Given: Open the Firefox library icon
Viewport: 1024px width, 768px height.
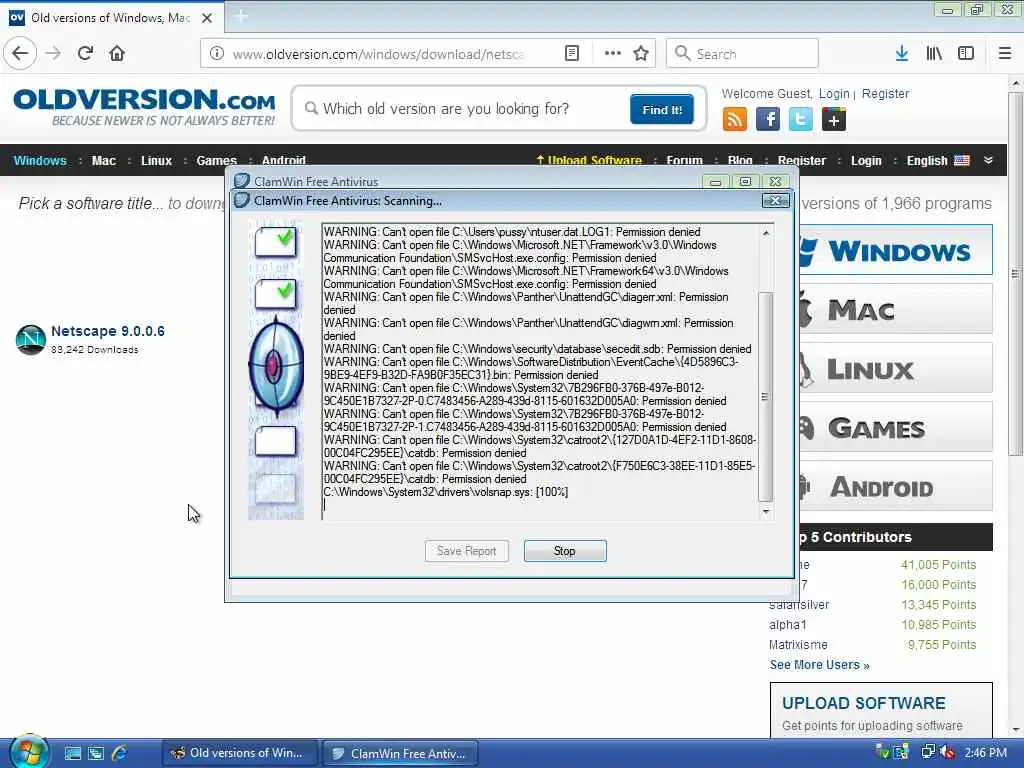Looking at the screenshot, I should [x=934, y=54].
